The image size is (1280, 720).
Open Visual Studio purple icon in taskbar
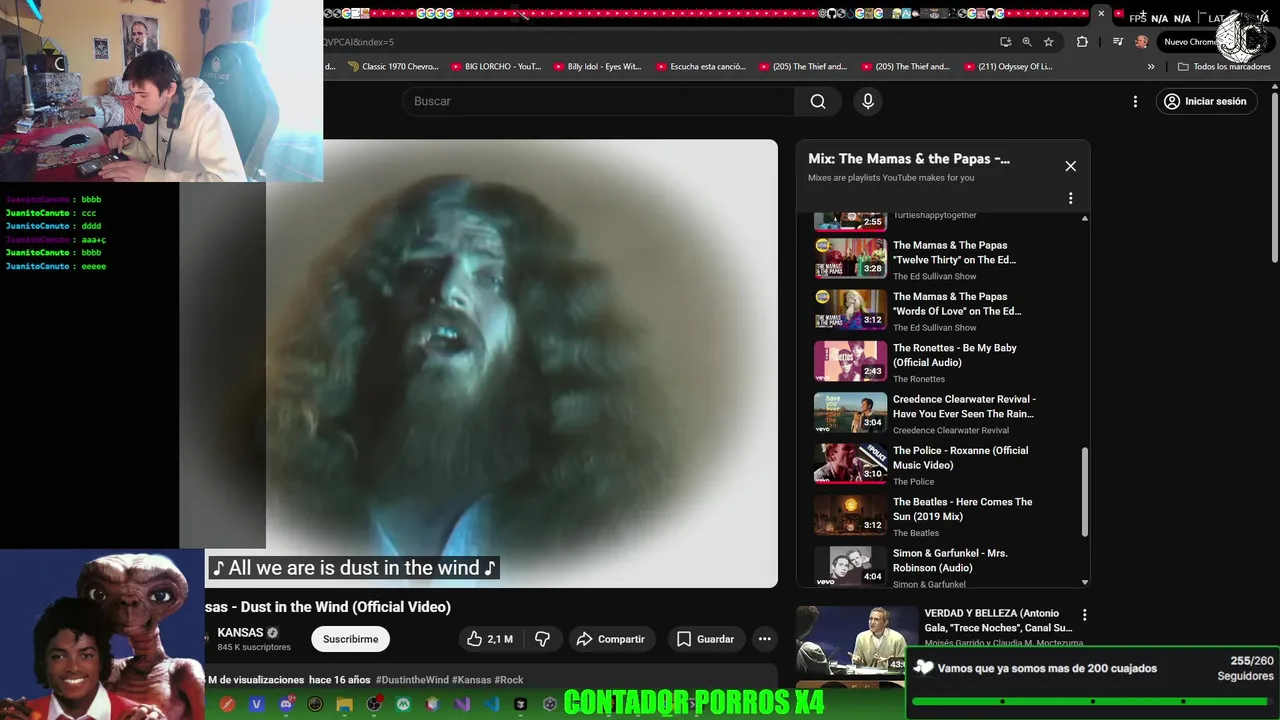click(x=462, y=704)
